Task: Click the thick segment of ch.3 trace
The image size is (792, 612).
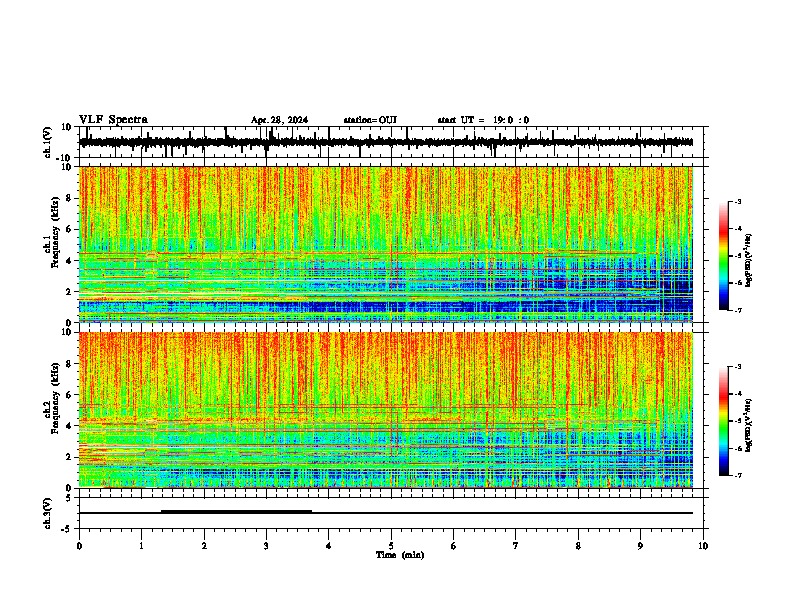Action: click(236, 512)
